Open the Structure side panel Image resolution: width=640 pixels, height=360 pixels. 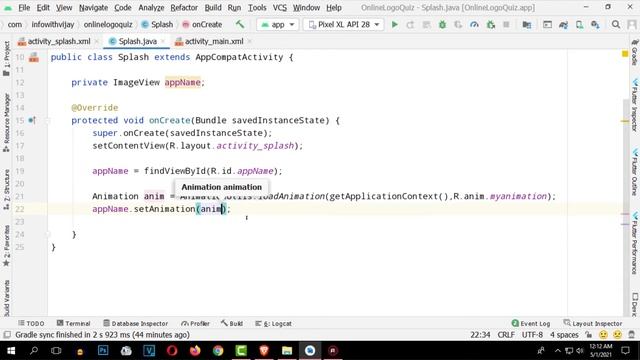tap(6, 190)
